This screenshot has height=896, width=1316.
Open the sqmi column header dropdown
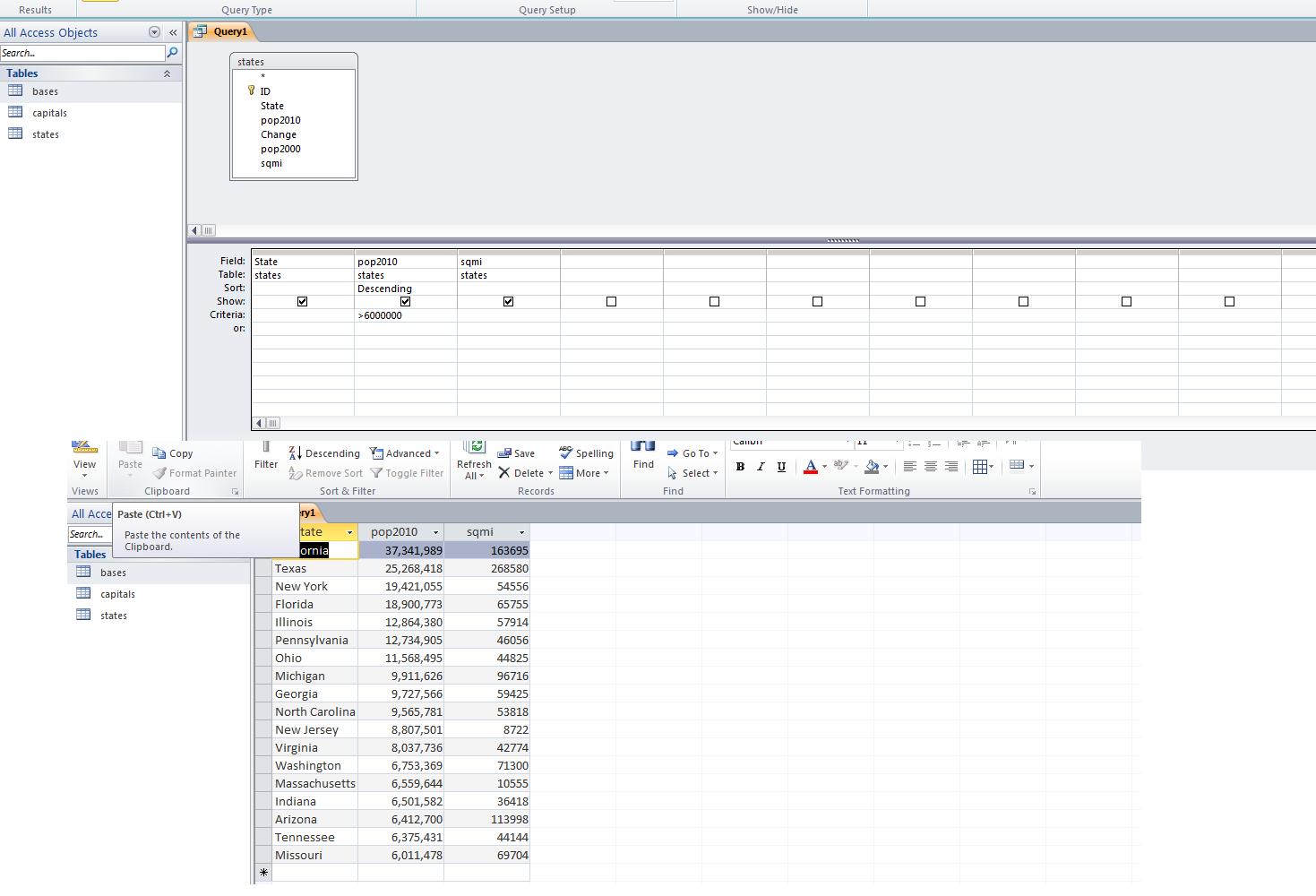pos(521,532)
